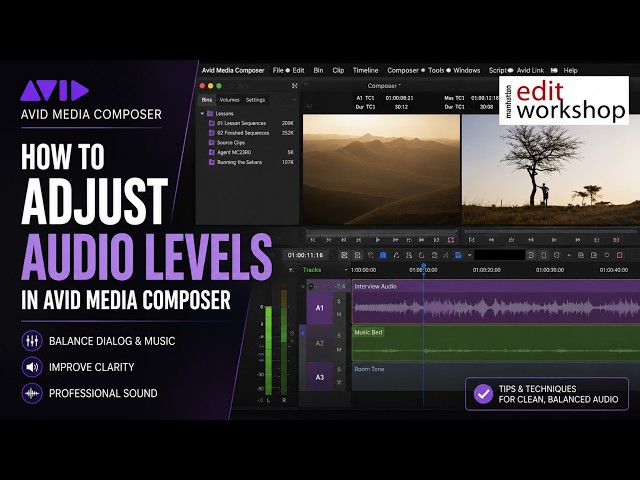Click the red icon ending the timeline toolbar
640x480 pixels.
coord(620,255)
